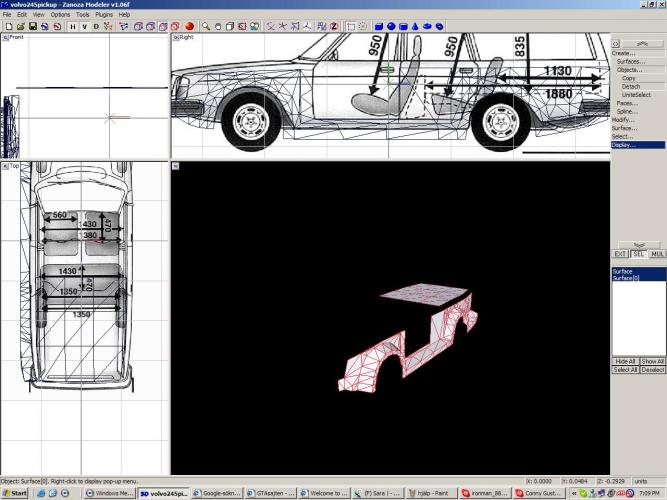The height and width of the screenshot is (500, 667).
Task: Select the magnifier Zoom tool
Action: point(205,26)
